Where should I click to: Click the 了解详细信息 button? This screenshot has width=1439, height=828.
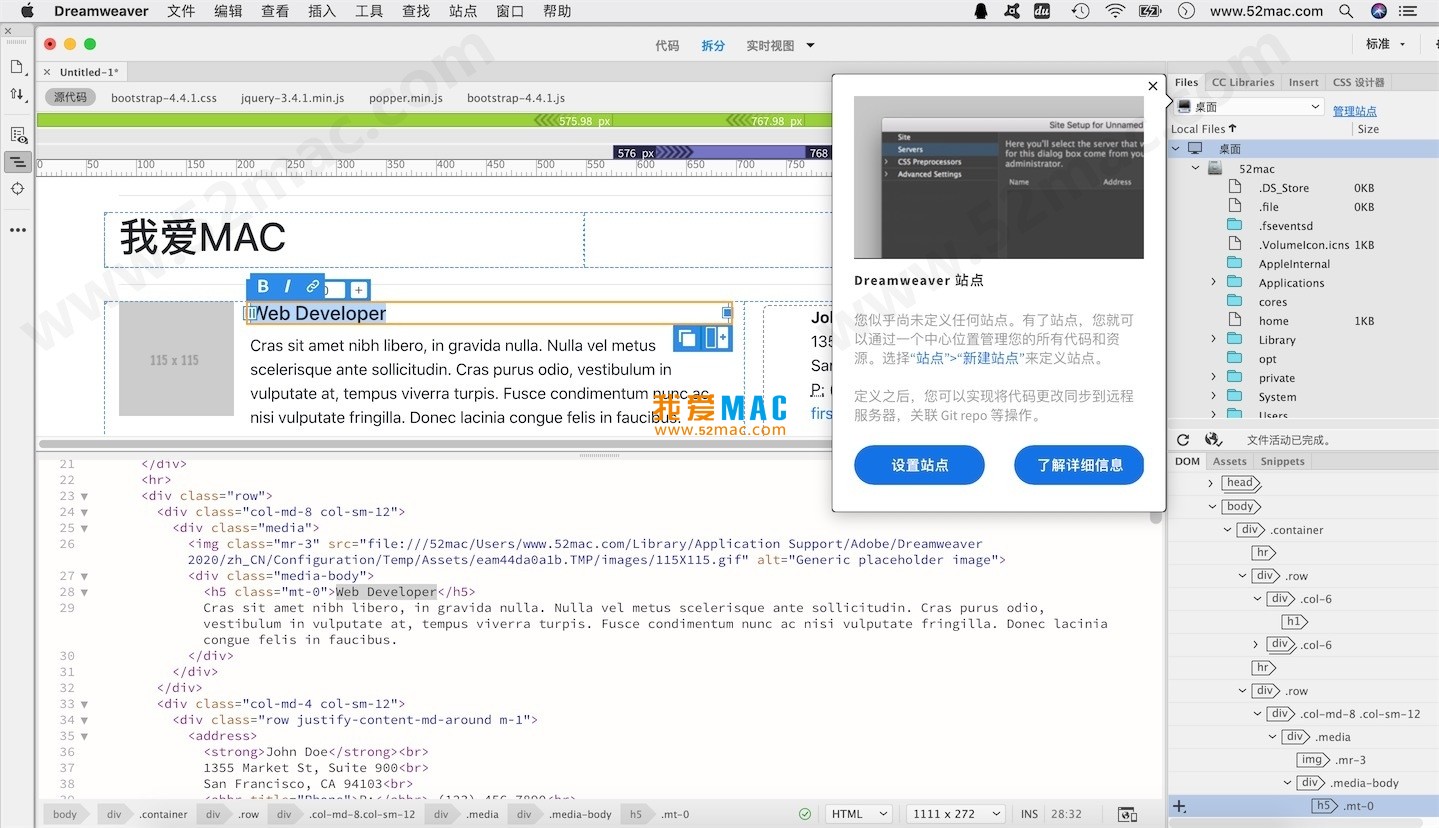coord(1079,465)
